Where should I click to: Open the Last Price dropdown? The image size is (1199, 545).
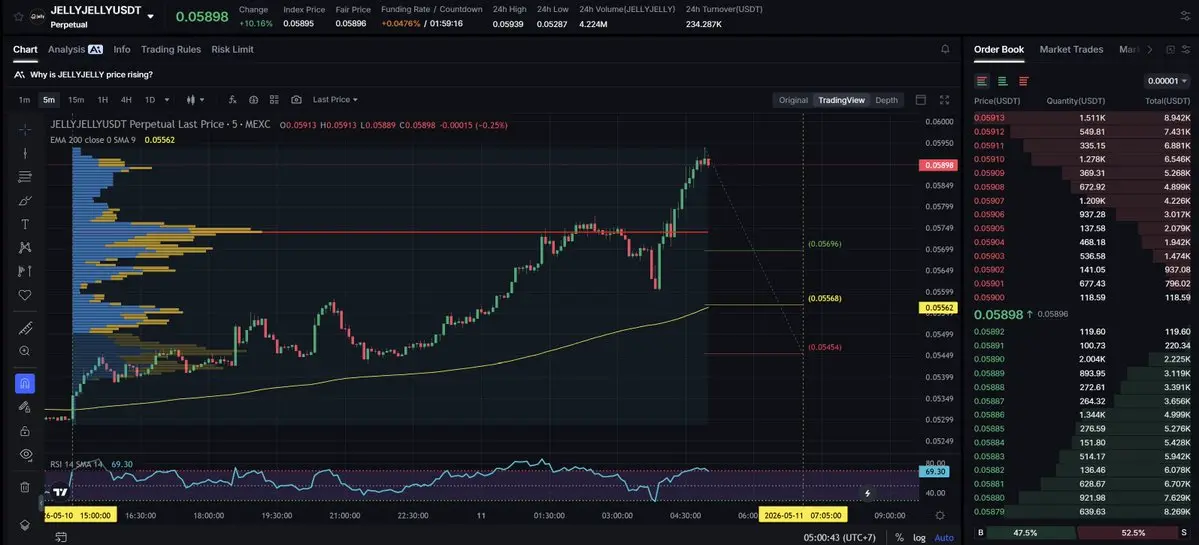(x=335, y=99)
